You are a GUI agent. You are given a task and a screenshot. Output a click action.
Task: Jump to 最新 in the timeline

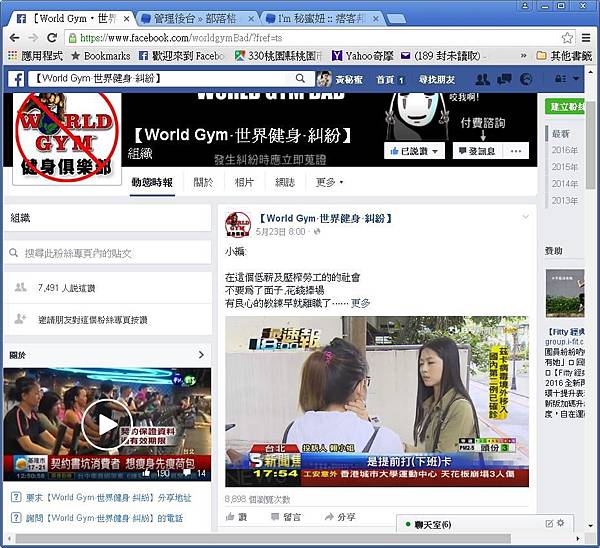[561, 134]
